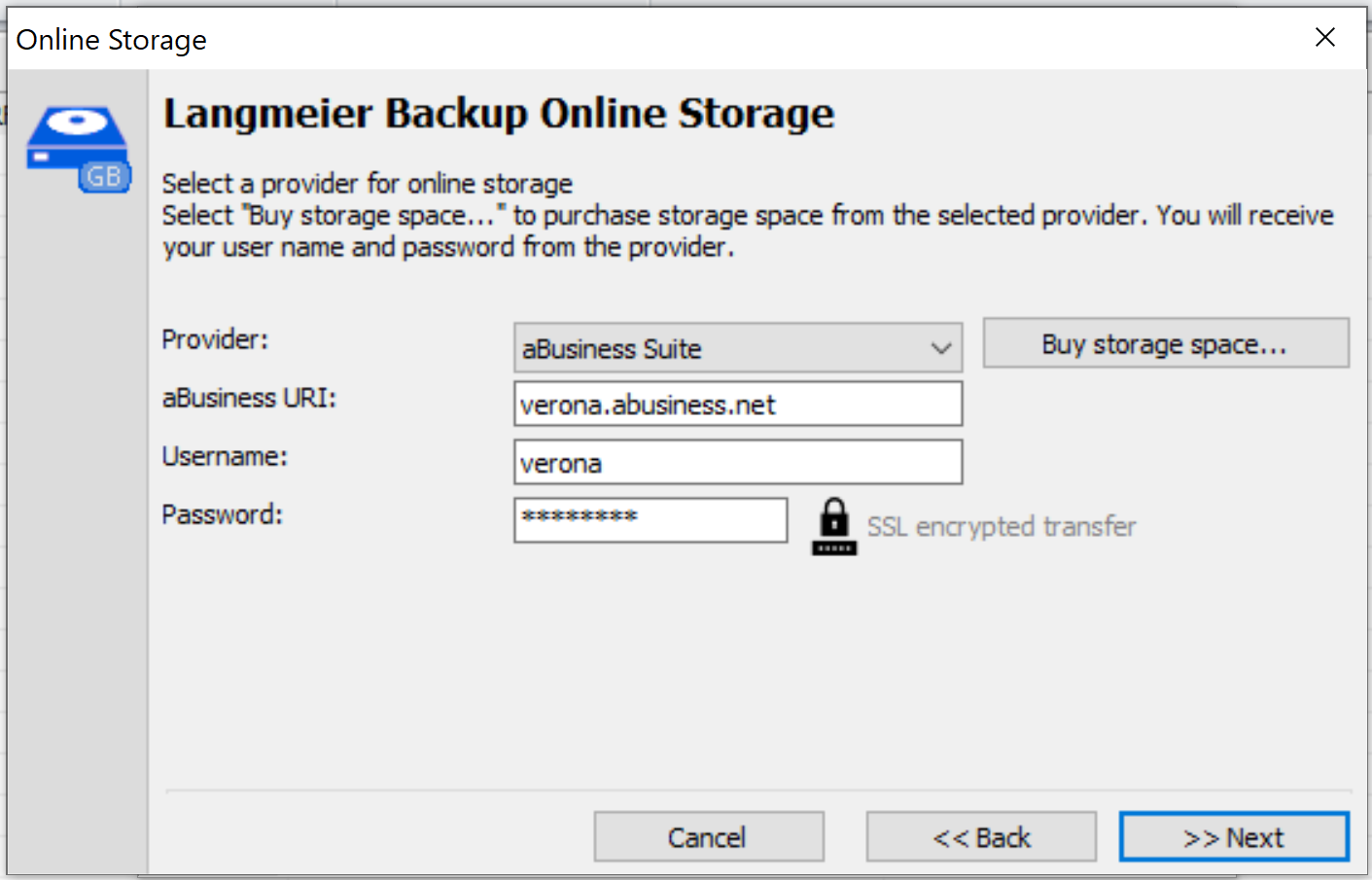
Task: Click the SSL encrypted transfer label
Action: 1002,526
